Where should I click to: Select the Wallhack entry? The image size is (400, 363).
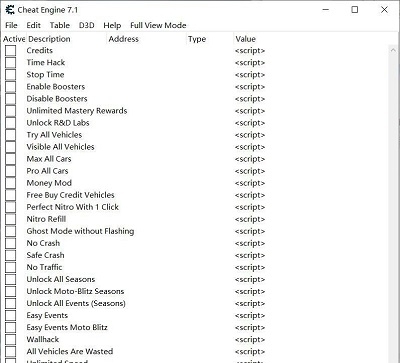coord(43,339)
